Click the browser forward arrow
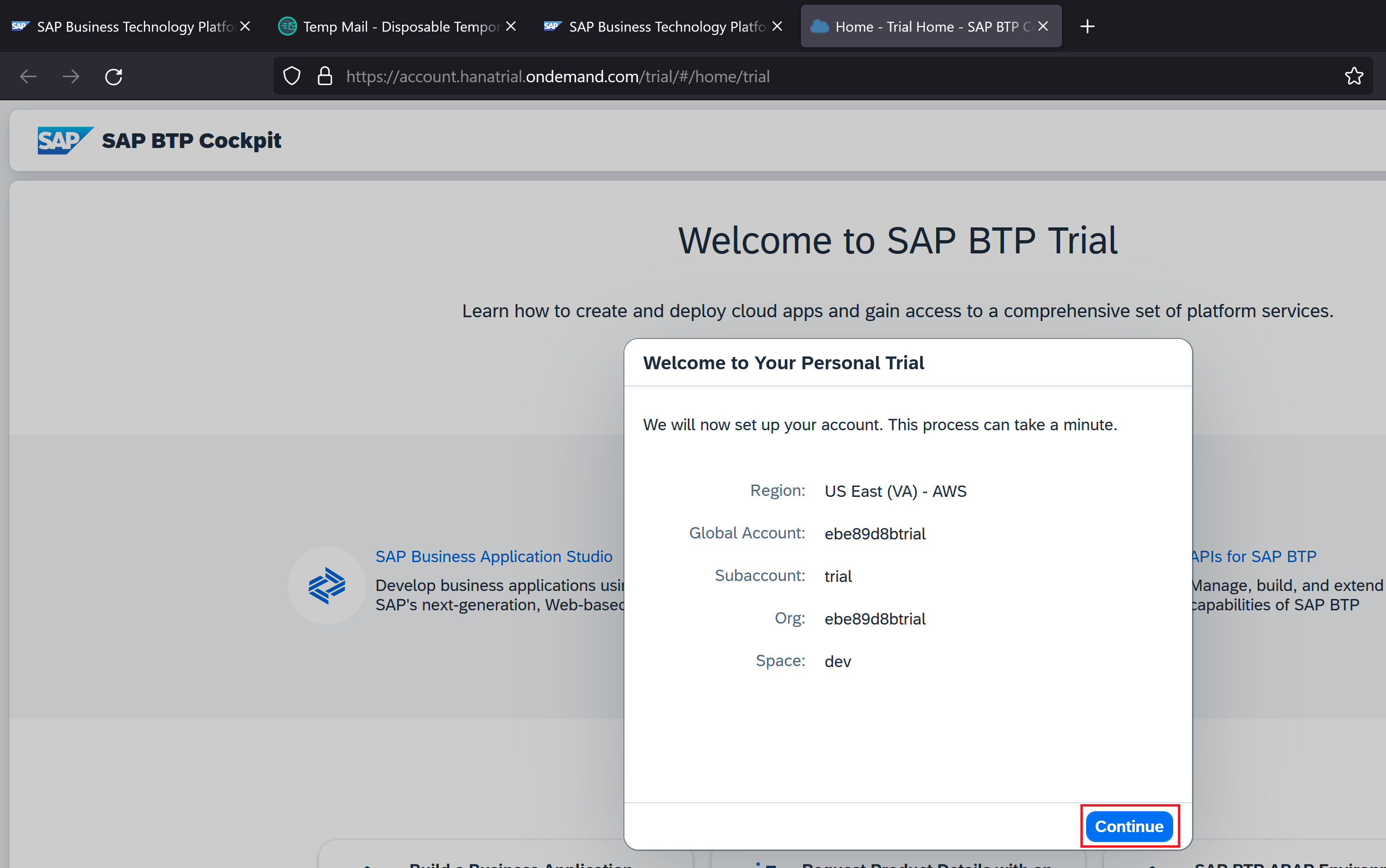The height and width of the screenshot is (868, 1386). [70, 77]
